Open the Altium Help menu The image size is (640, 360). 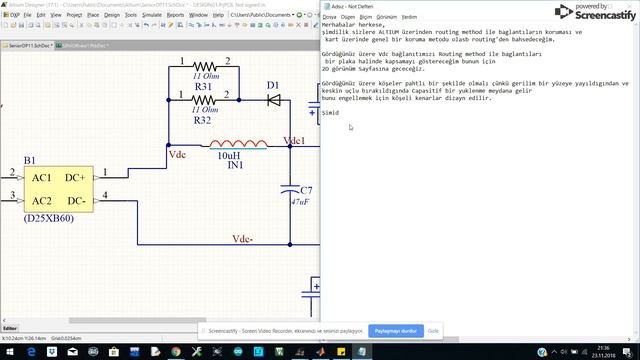pos(218,15)
